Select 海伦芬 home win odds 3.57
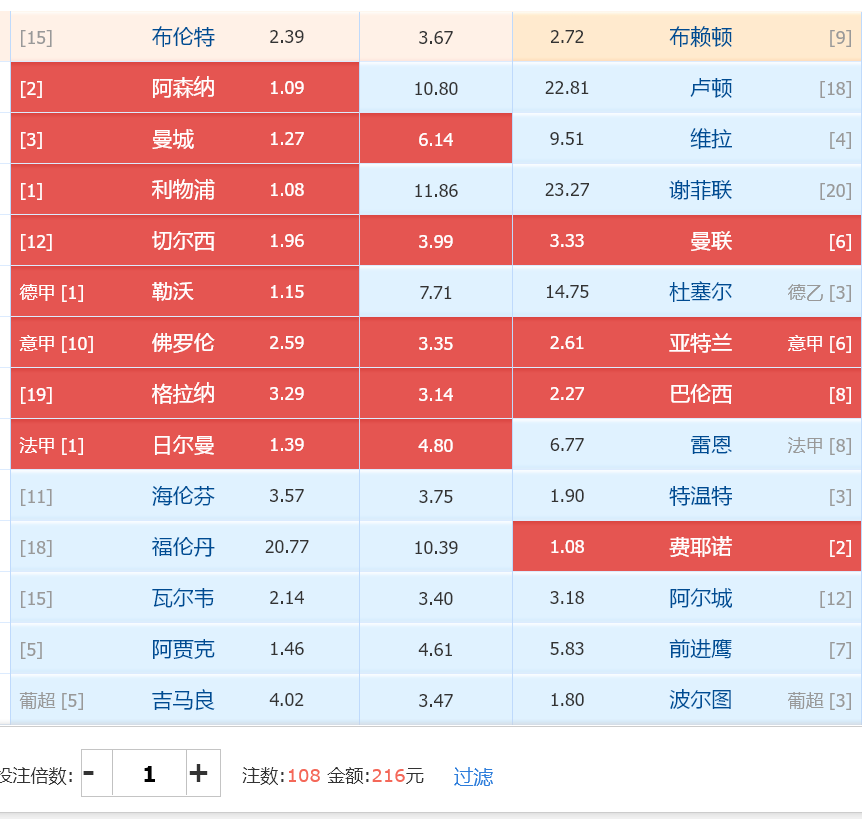Screen dimensions: 862x819 pos(185,496)
